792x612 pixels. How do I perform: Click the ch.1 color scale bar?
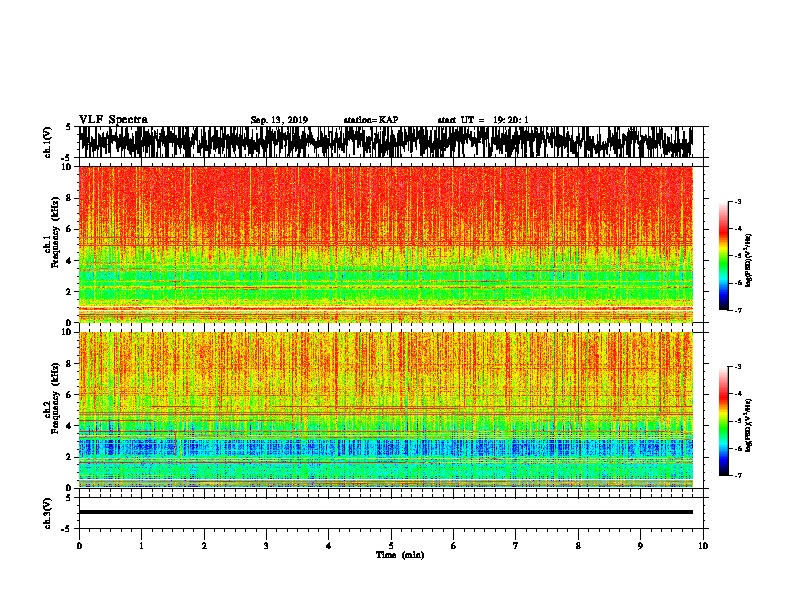(724, 256)
